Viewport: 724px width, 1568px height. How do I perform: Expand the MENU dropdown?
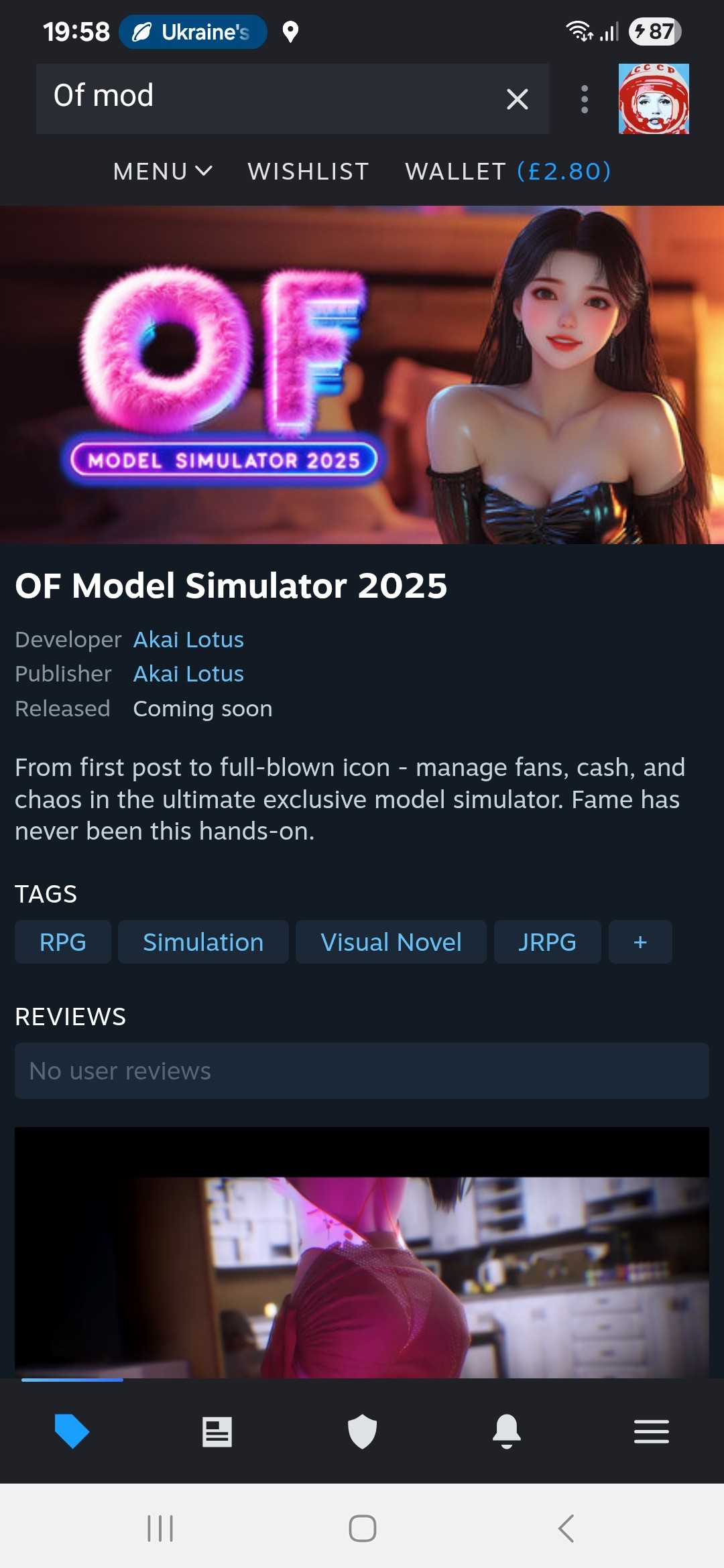(x=163, y=172)
